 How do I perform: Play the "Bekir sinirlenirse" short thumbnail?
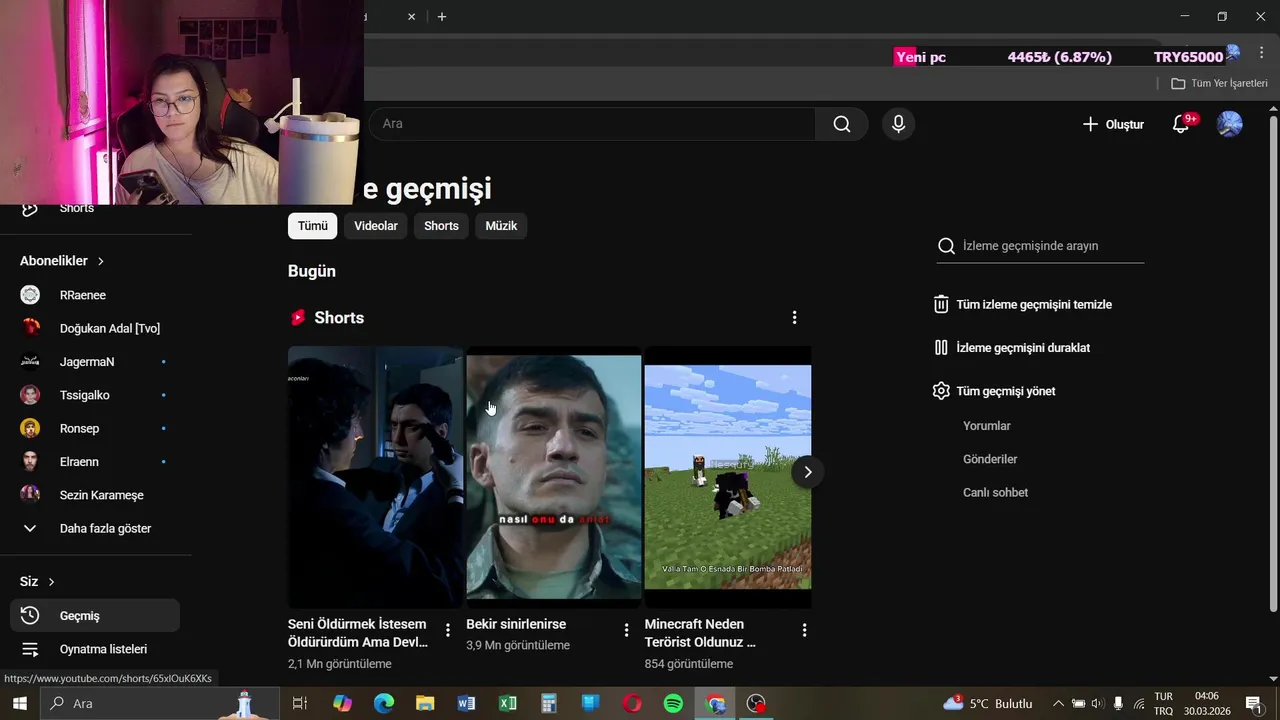554,477
